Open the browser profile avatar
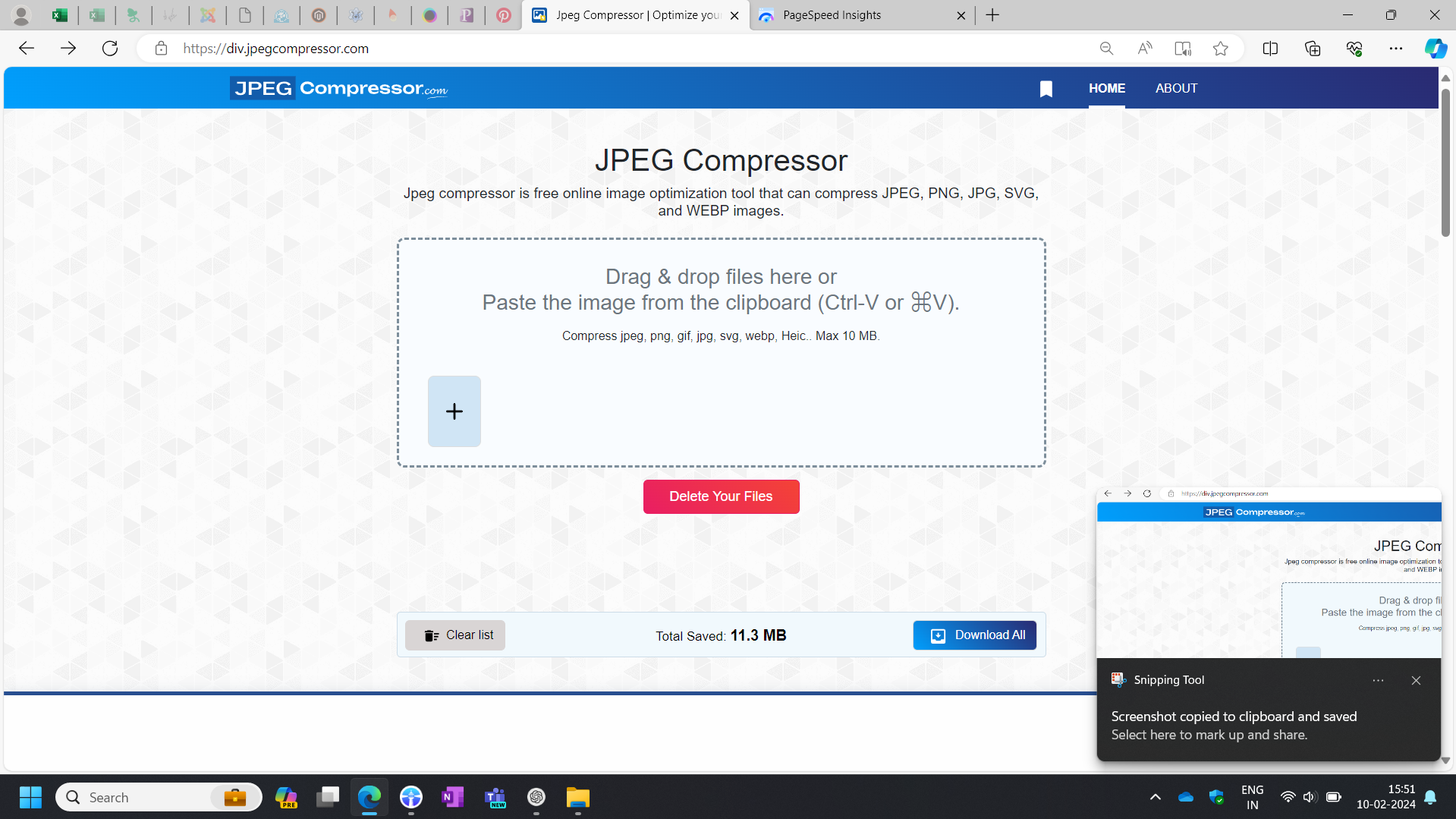 [21, 15]
